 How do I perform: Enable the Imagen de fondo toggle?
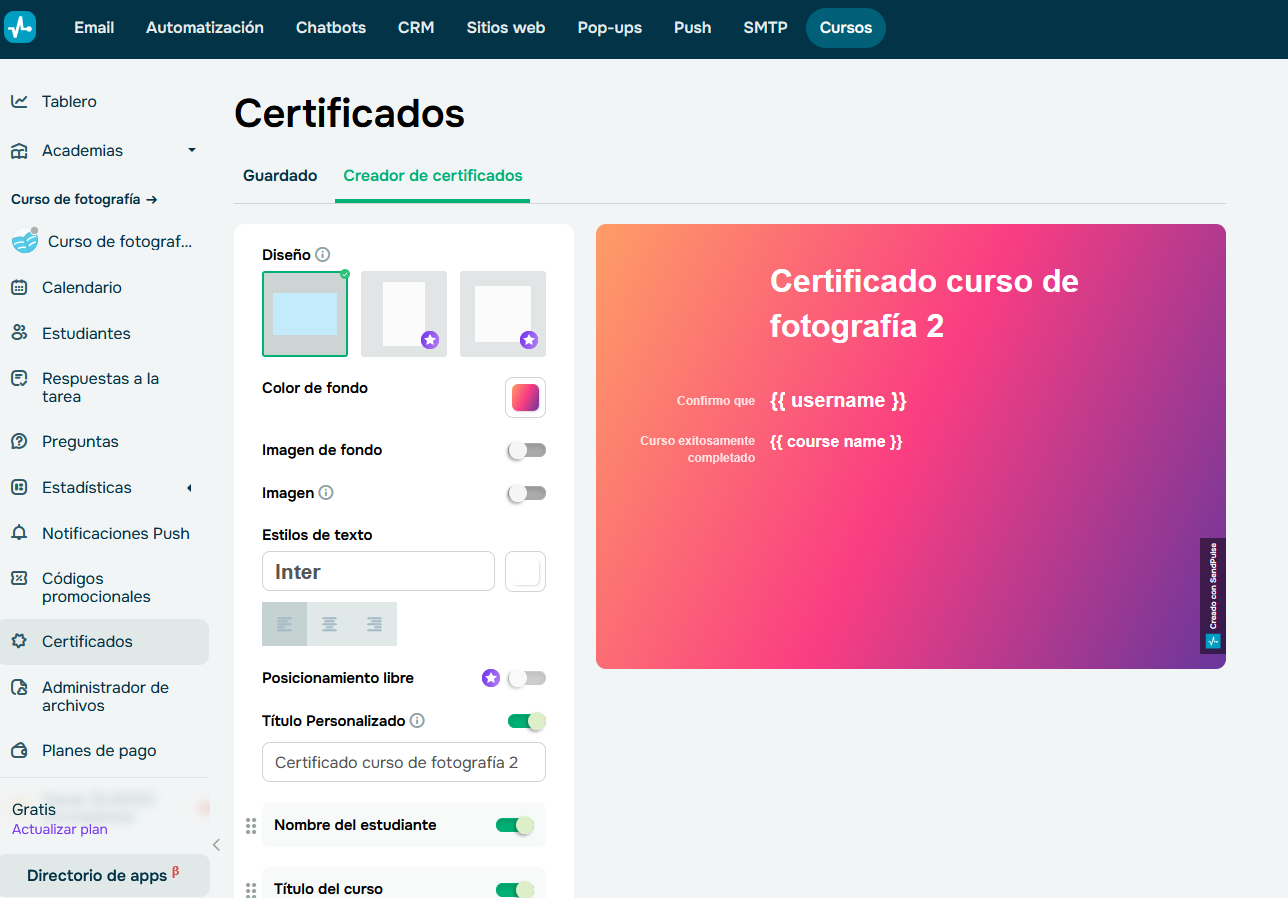point(527,450)
